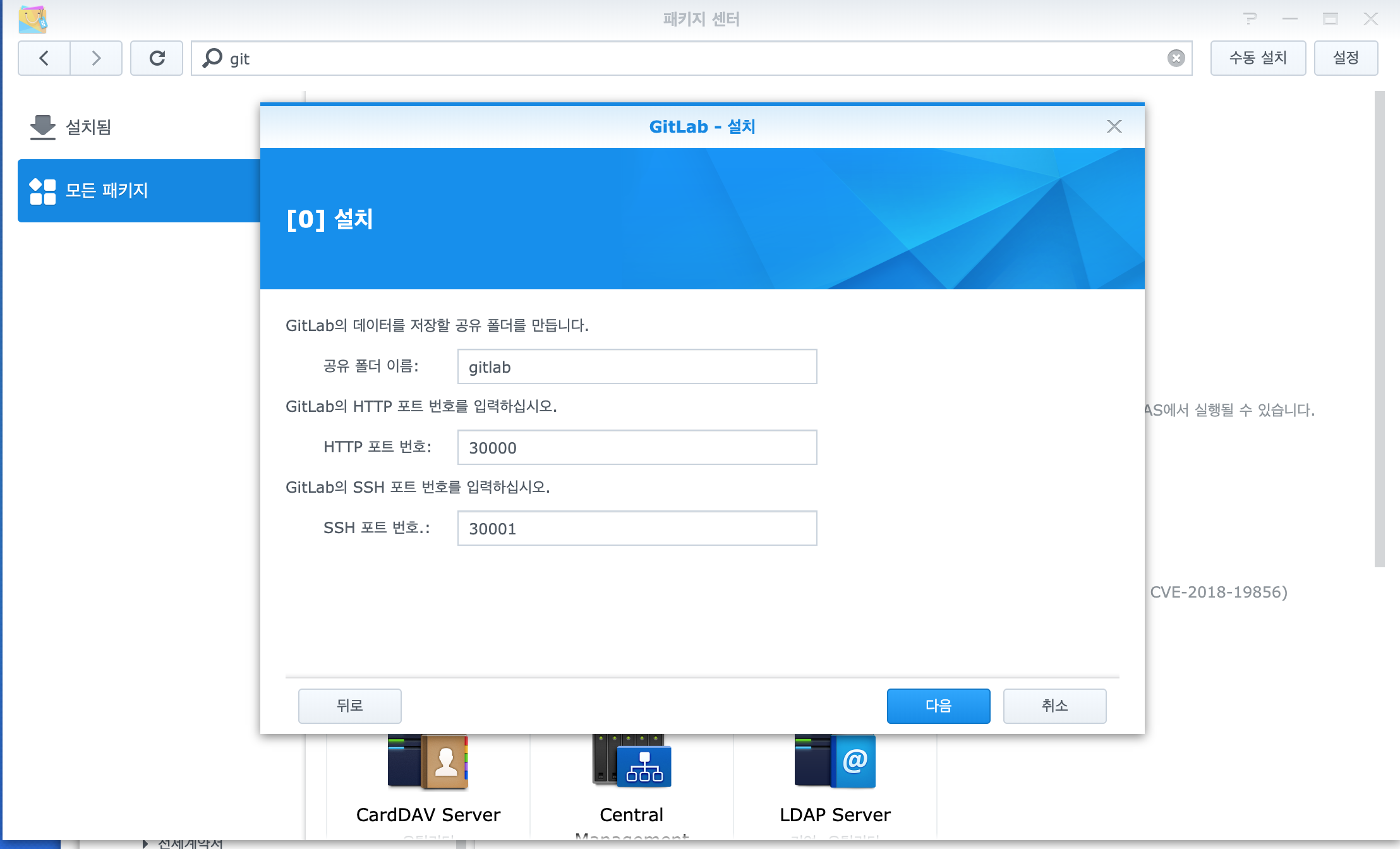
Task: Clear the search field text
Action: pyautogui.click(x=1176, y=58)
